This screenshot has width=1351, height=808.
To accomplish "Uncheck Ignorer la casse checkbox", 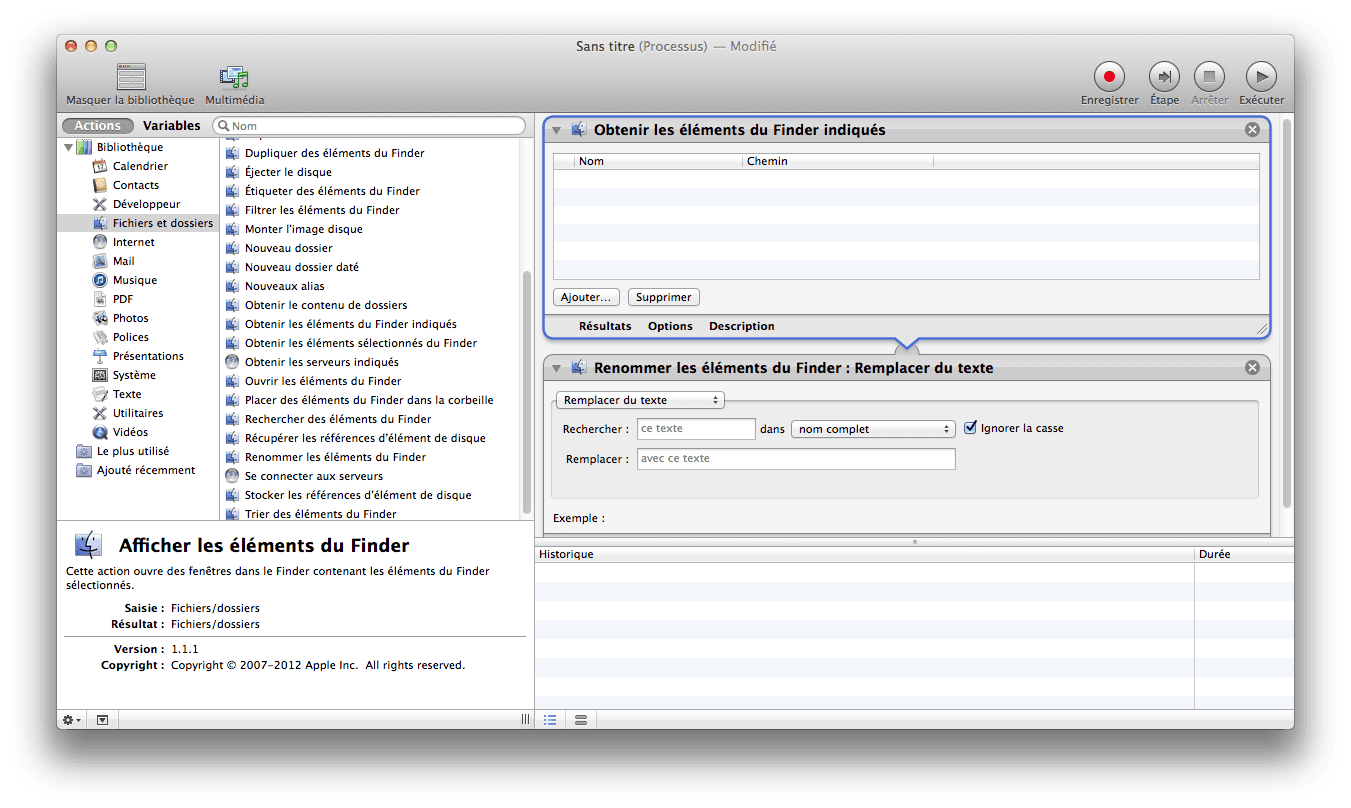I will click(970, 428).
